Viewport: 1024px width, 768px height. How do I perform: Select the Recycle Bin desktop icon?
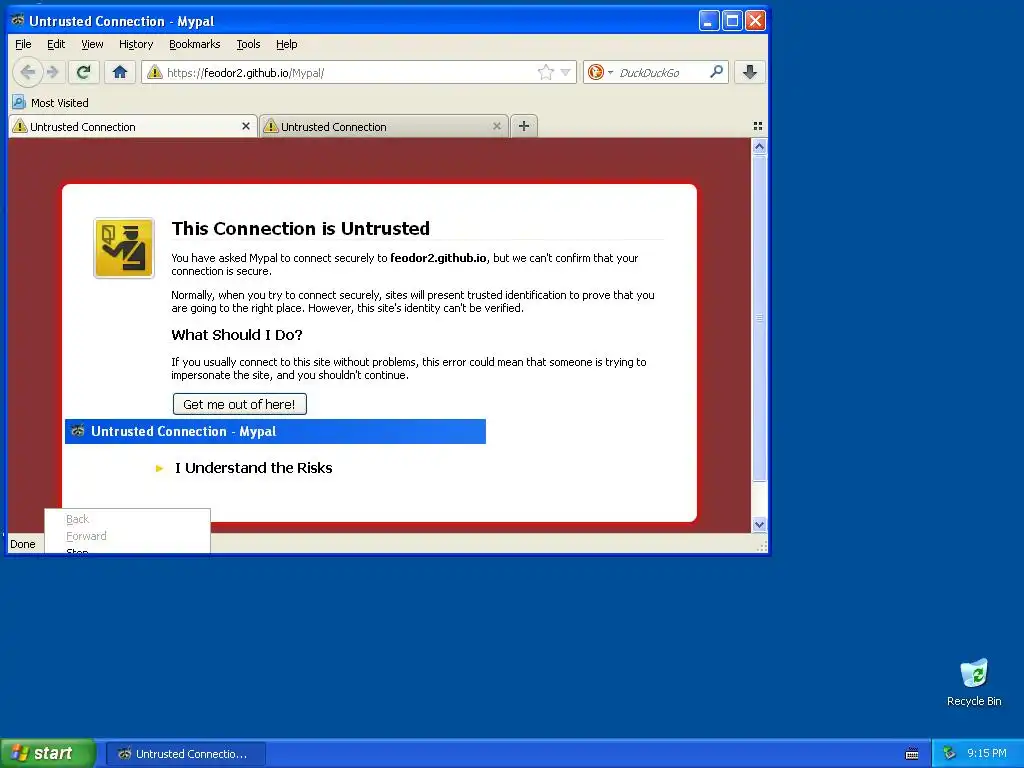pyautogui.click(x=974, y=682)
